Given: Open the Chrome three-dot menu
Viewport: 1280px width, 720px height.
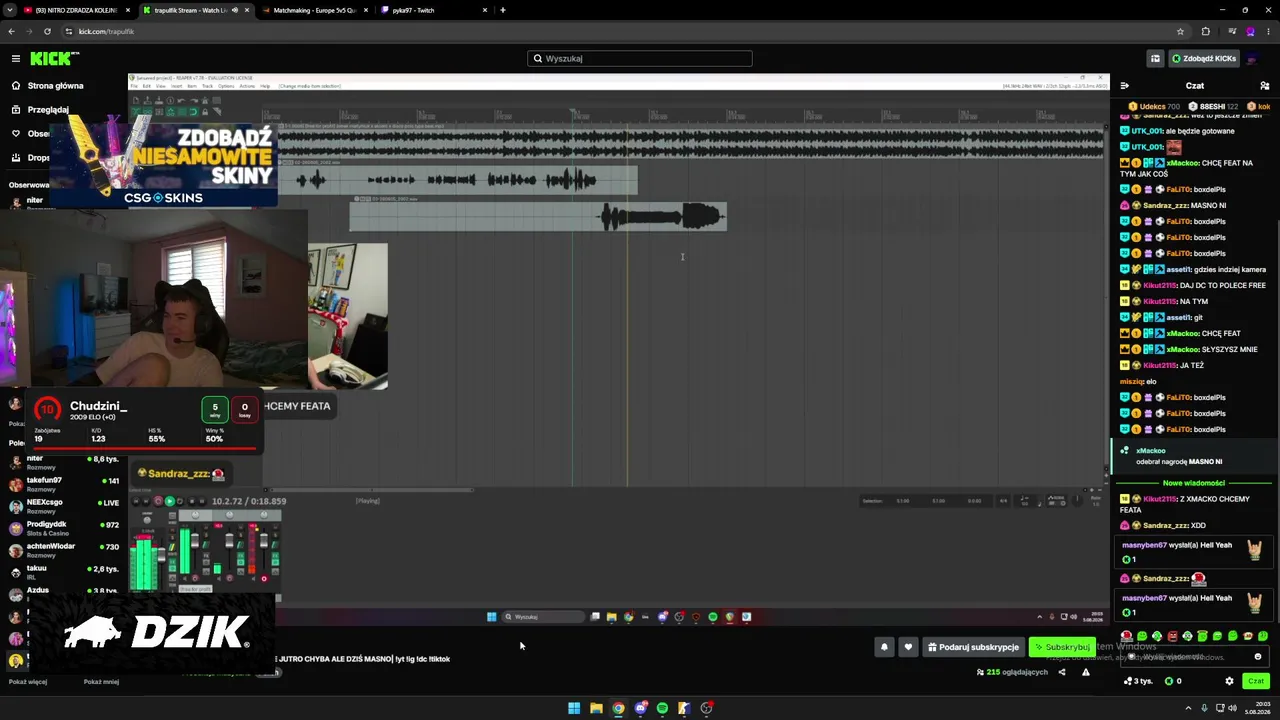Looking at the screenshot, I should (1268, 31).
